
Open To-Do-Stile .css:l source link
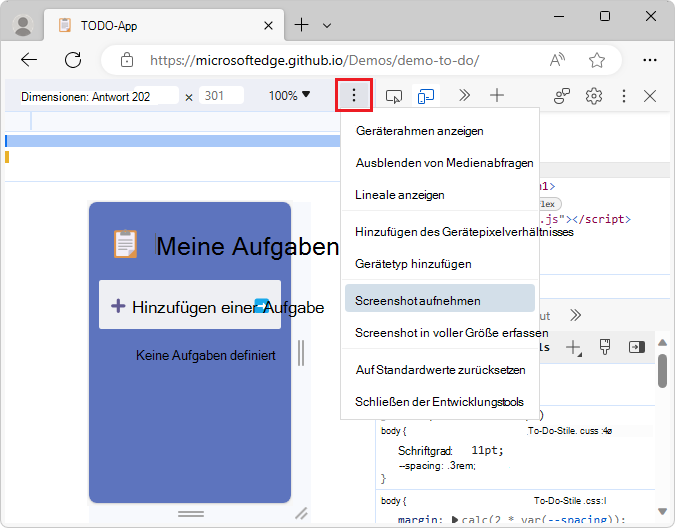pos(570,500)
